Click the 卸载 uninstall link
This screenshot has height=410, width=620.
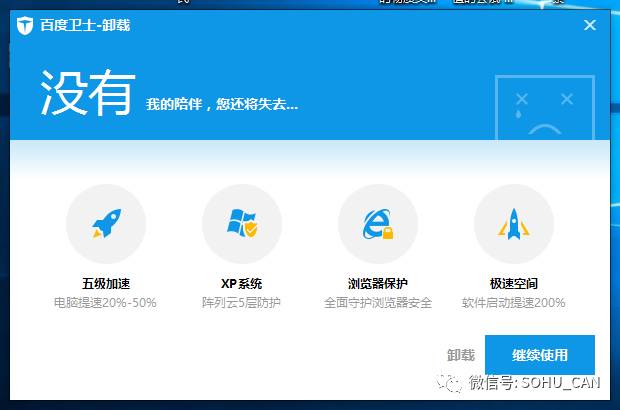(461, 355)
